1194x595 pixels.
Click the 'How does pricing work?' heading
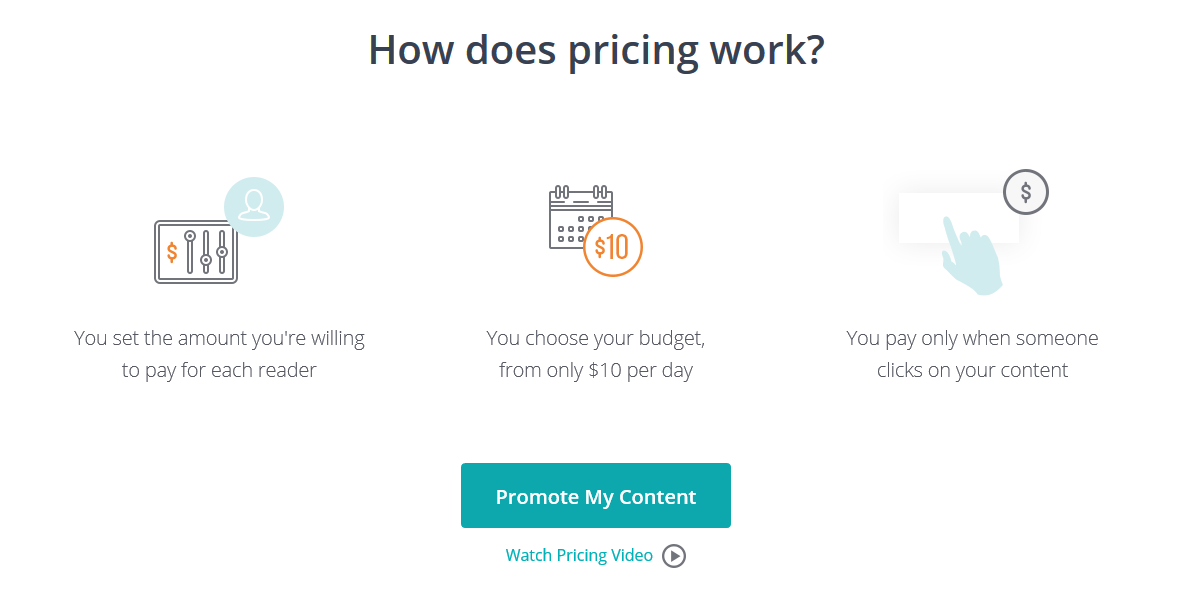[x=596, y=50]
